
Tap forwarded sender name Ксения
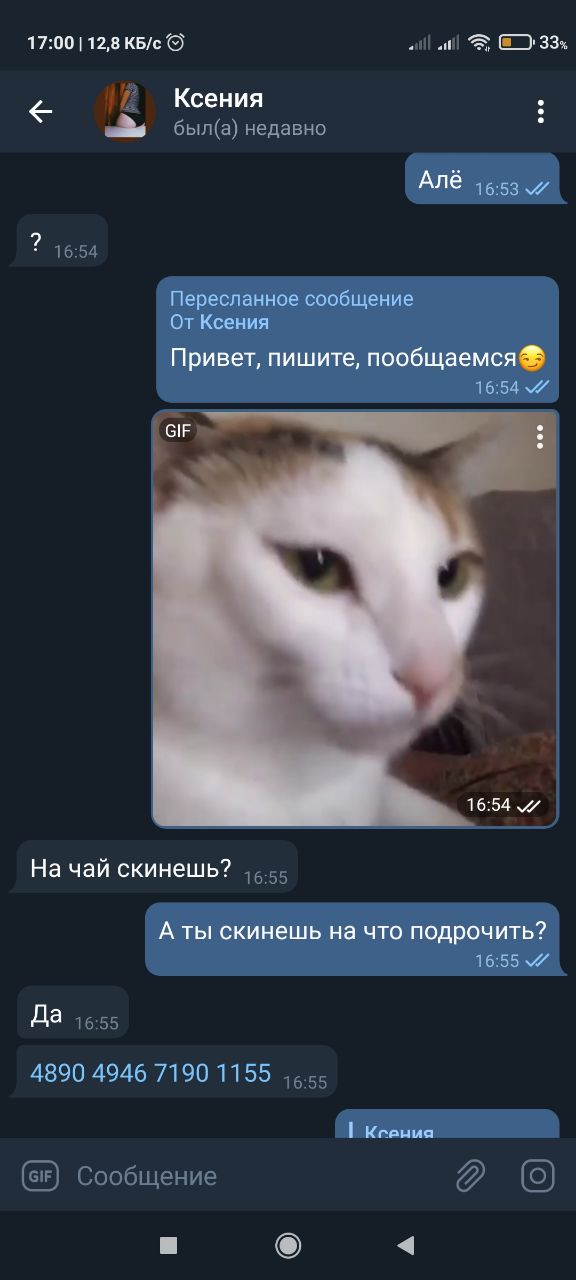[x=234, y=322]
